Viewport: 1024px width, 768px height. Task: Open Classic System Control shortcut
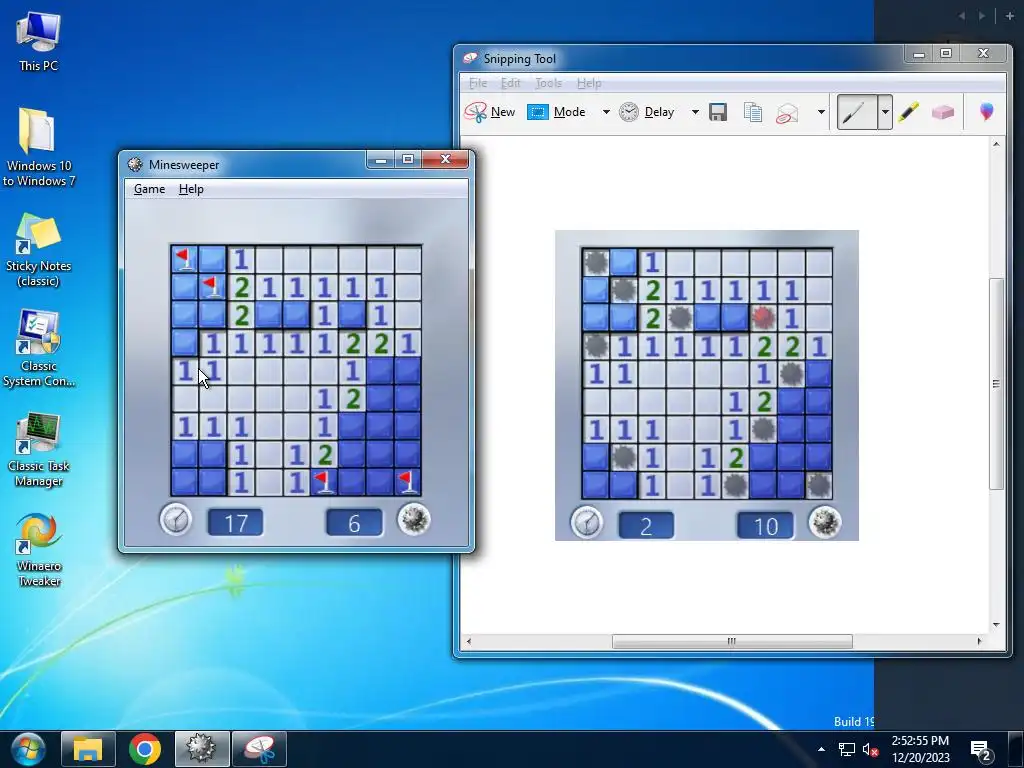(x=38, y=349)
